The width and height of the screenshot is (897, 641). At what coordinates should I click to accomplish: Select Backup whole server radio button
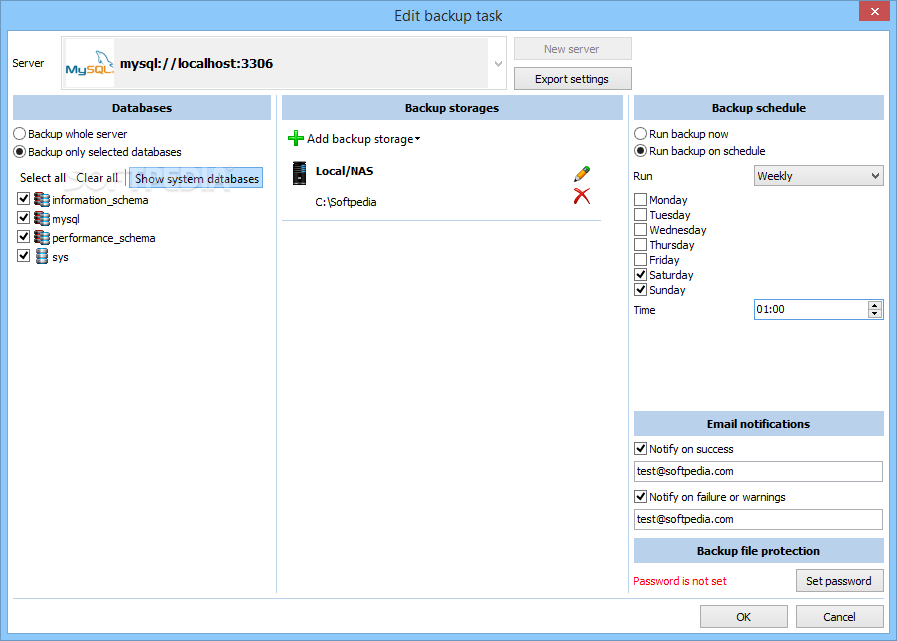tap(19, 134)
